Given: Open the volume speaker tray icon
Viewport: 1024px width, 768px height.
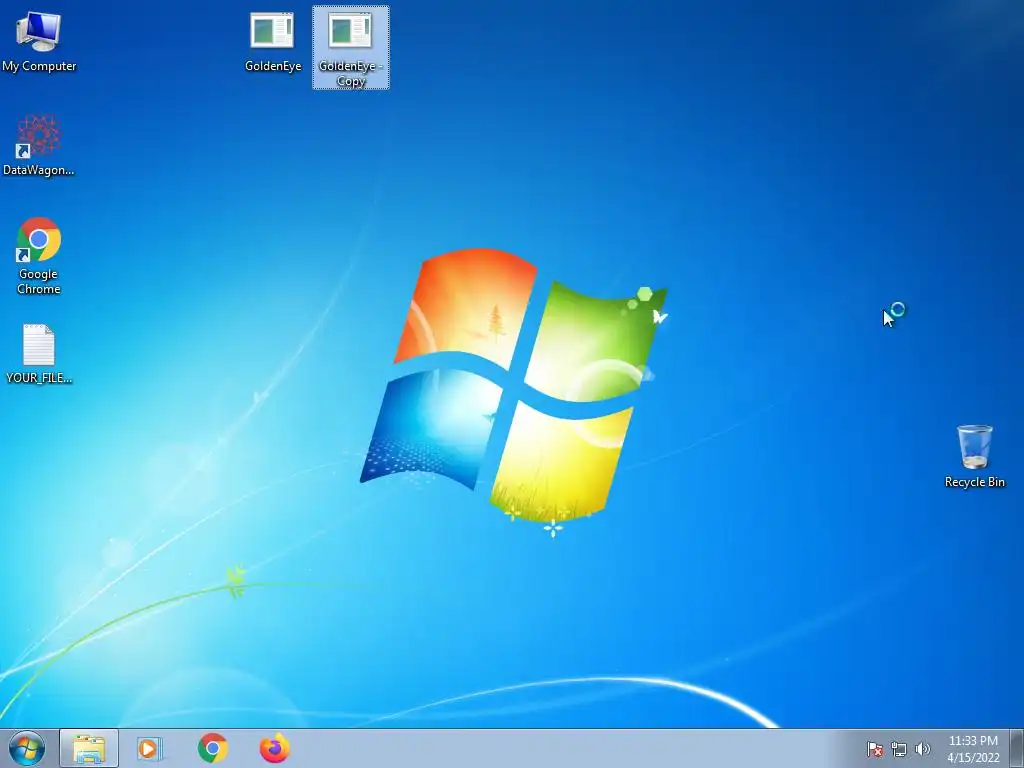Looking at the screenshot, I should (x=922, y=749).
